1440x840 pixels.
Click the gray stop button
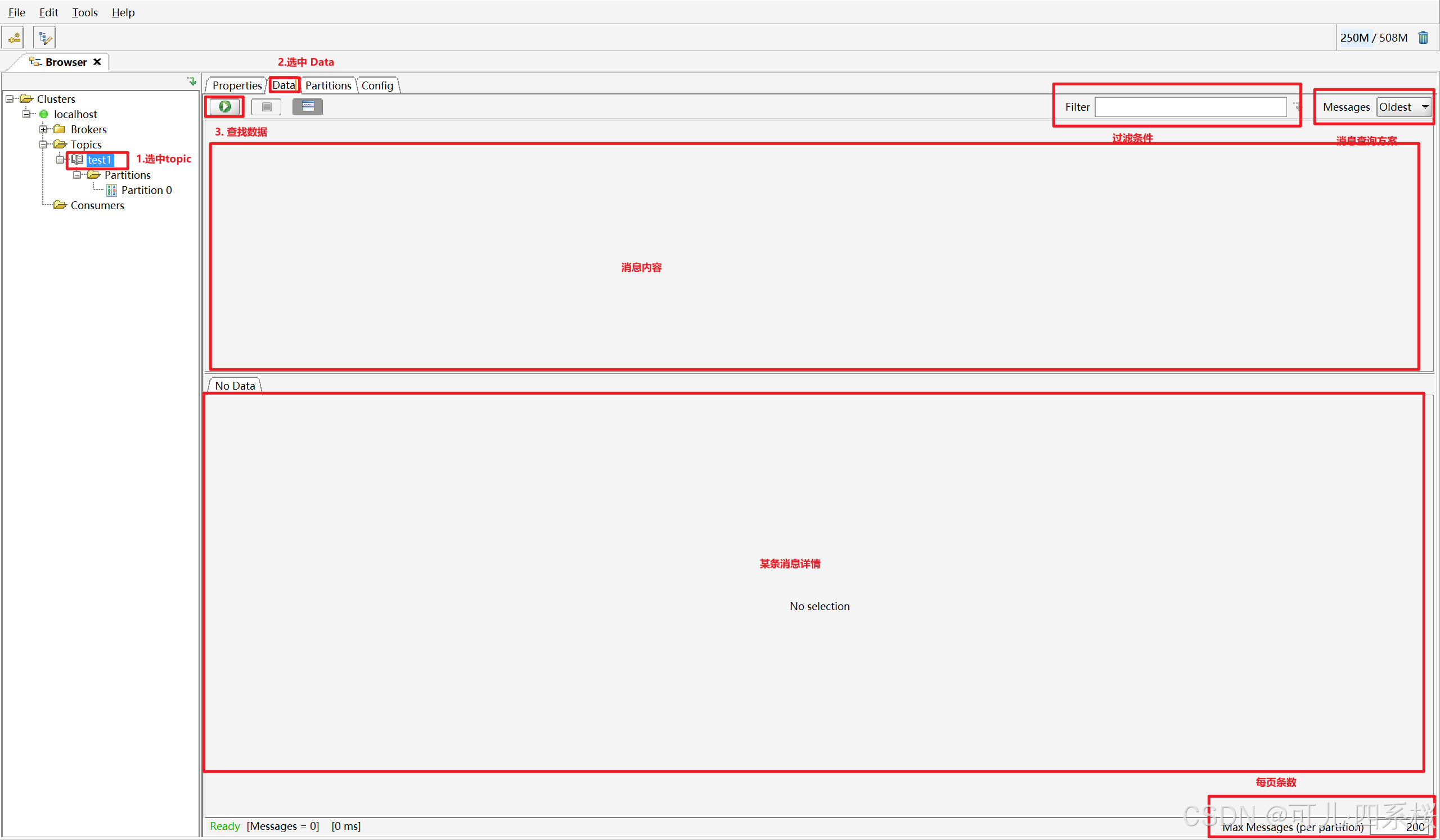(x=266, y=107)
